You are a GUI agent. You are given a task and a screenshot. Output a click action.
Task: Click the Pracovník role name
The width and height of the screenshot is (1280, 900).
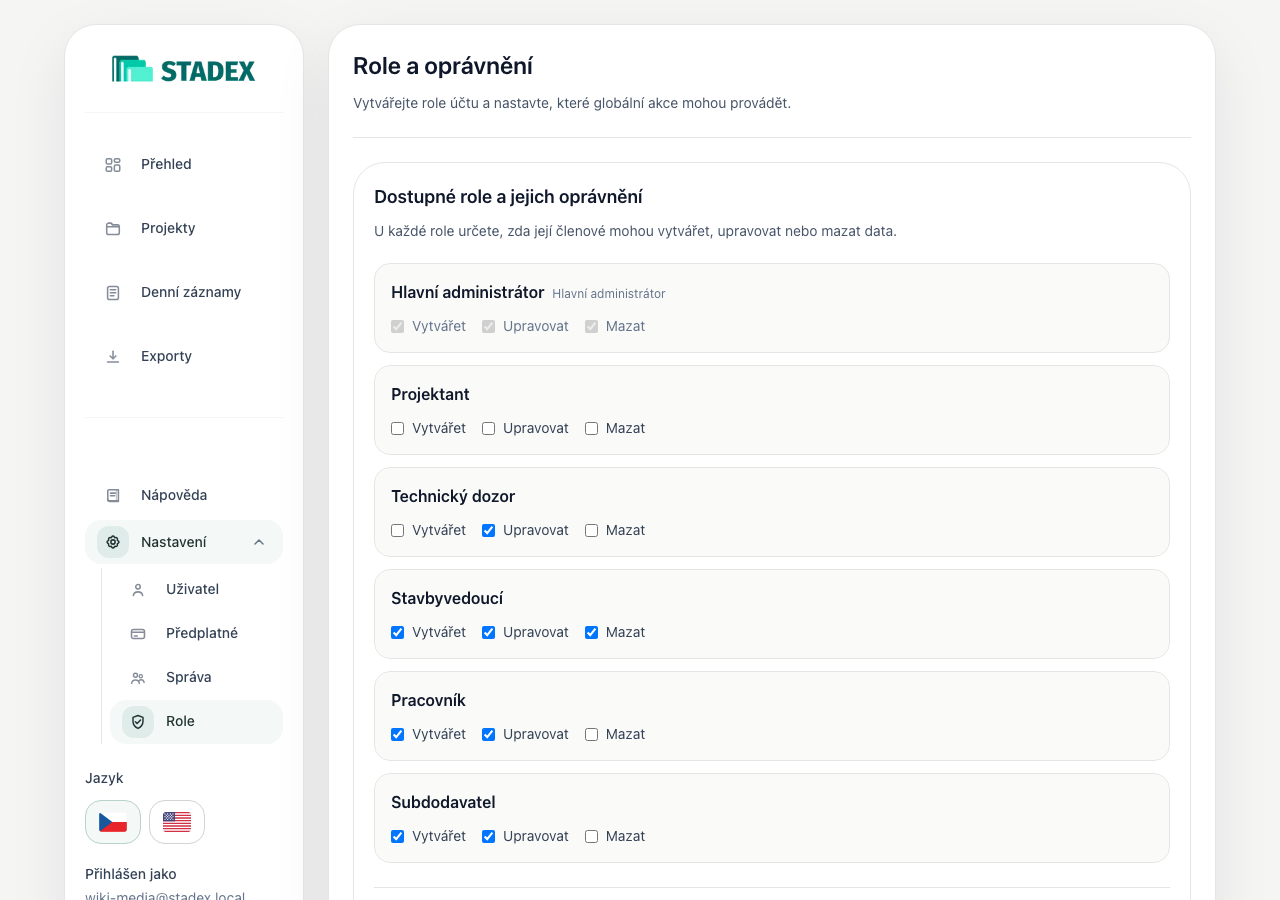[428, 700]
